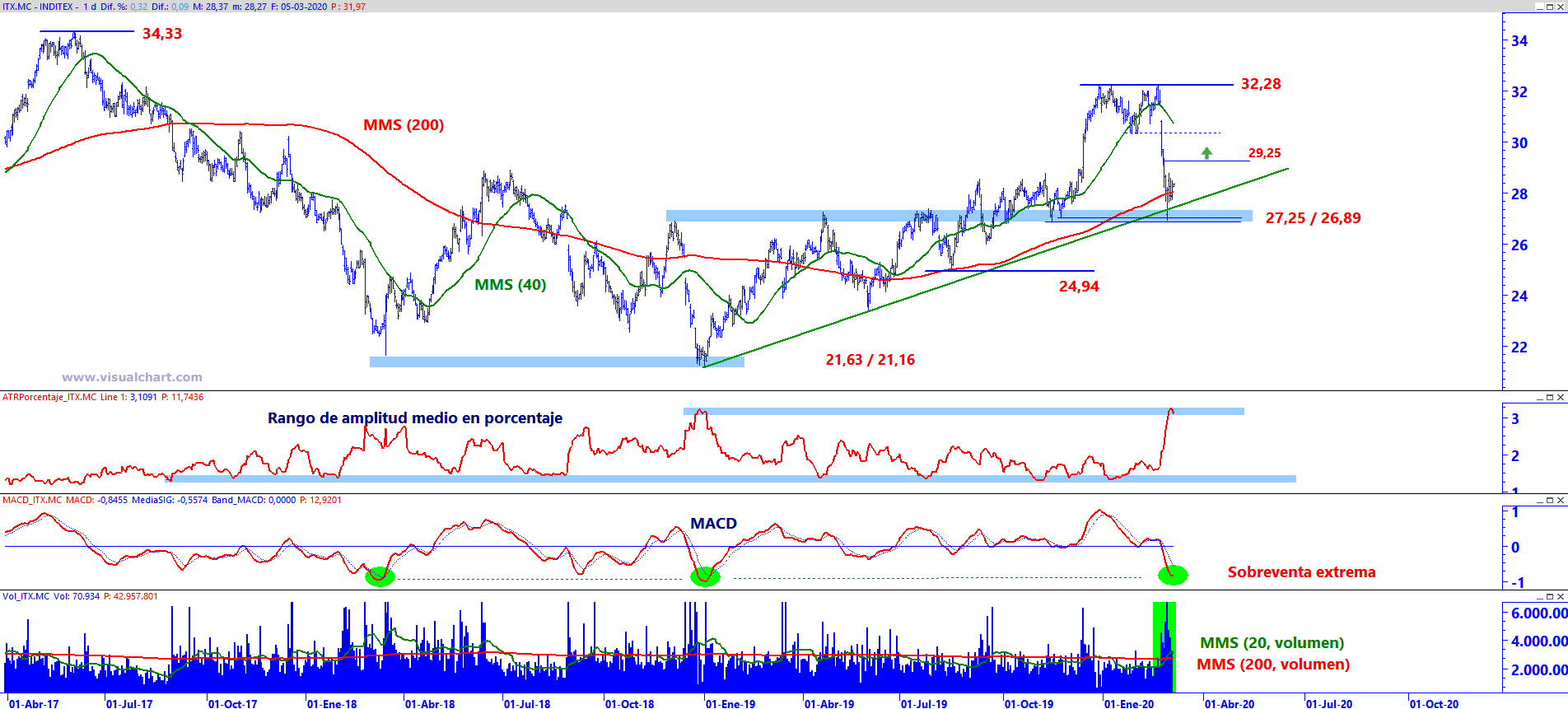1568x709 pixels.
Task: Maximize the ITX.MC price chart panel
Action: click(1550, 7)
